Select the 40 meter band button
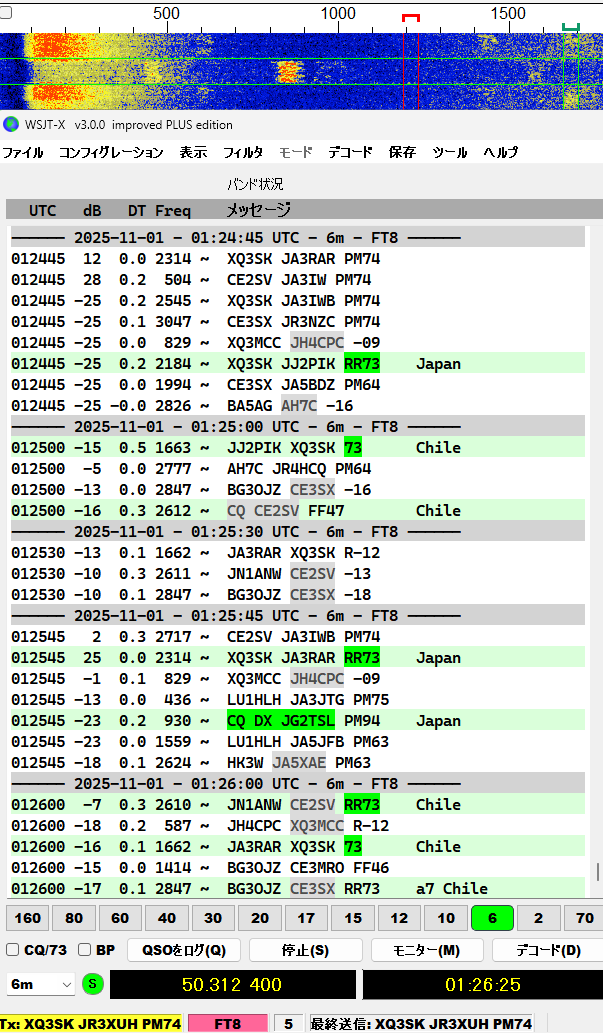The width and height of the screenshot is (603, 1033). point(167,918)
